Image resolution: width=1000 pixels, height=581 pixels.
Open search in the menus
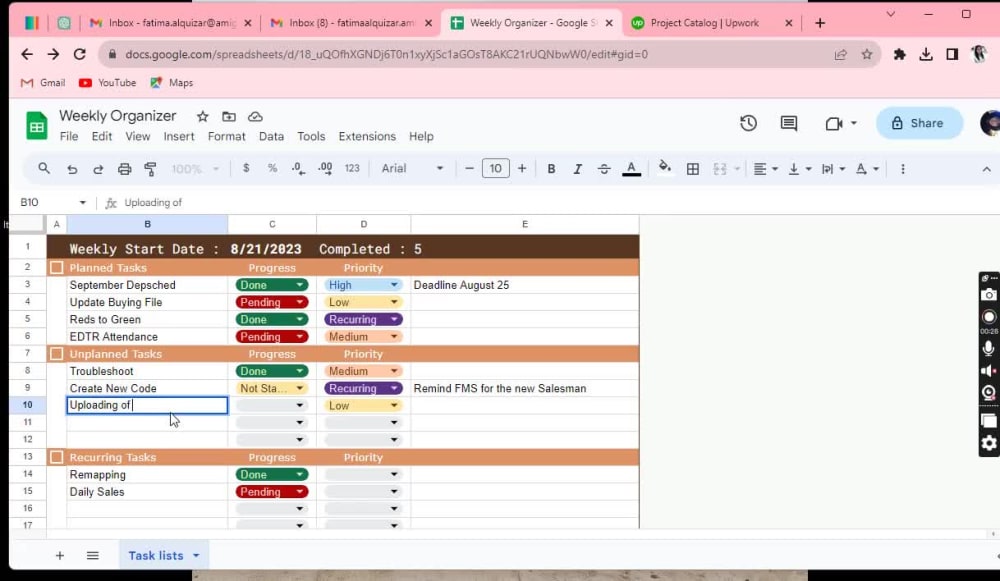click(x=44, y=168)
